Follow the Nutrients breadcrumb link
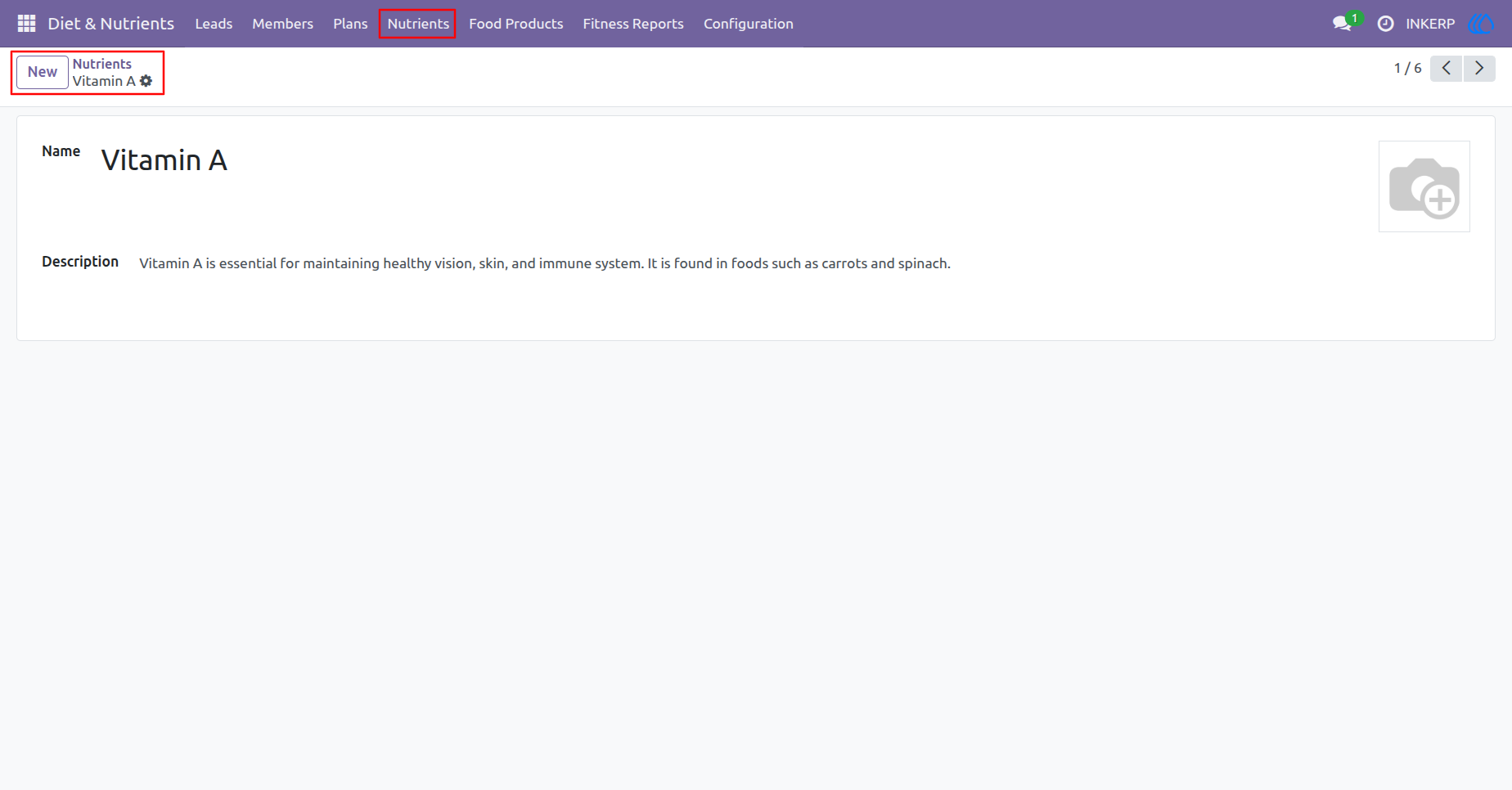This screenshot has height=790, width=1512. (101, 64)
